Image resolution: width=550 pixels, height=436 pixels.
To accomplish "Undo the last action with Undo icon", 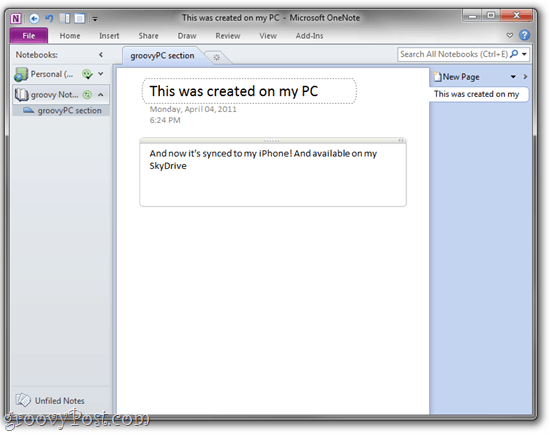I will click(49, 18).
